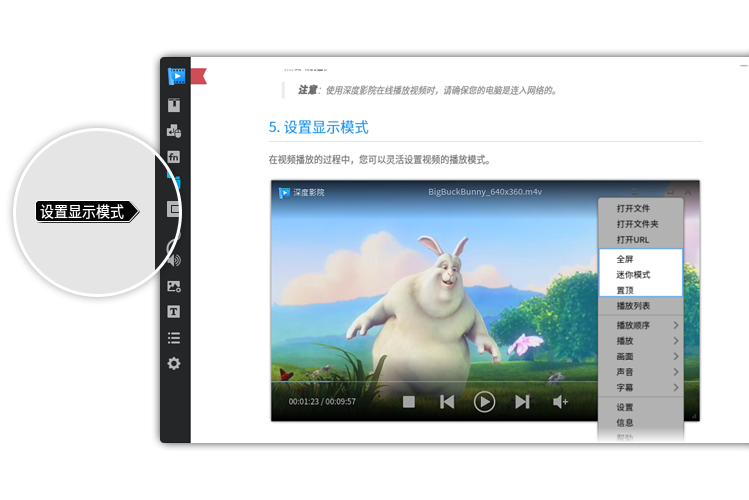Open the keyboard and mouse section icon
Viewport: 749px width, 500px height.
174,131
